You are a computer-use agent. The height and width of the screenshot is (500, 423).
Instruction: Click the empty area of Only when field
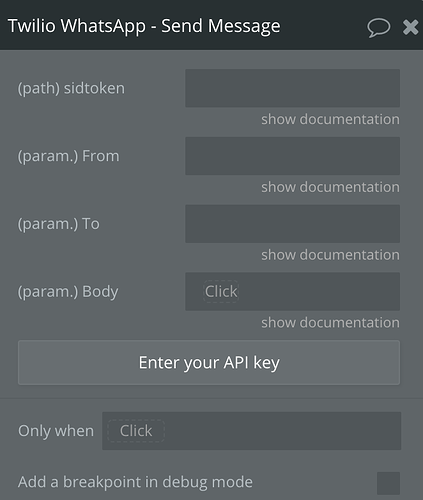point(283,431)
